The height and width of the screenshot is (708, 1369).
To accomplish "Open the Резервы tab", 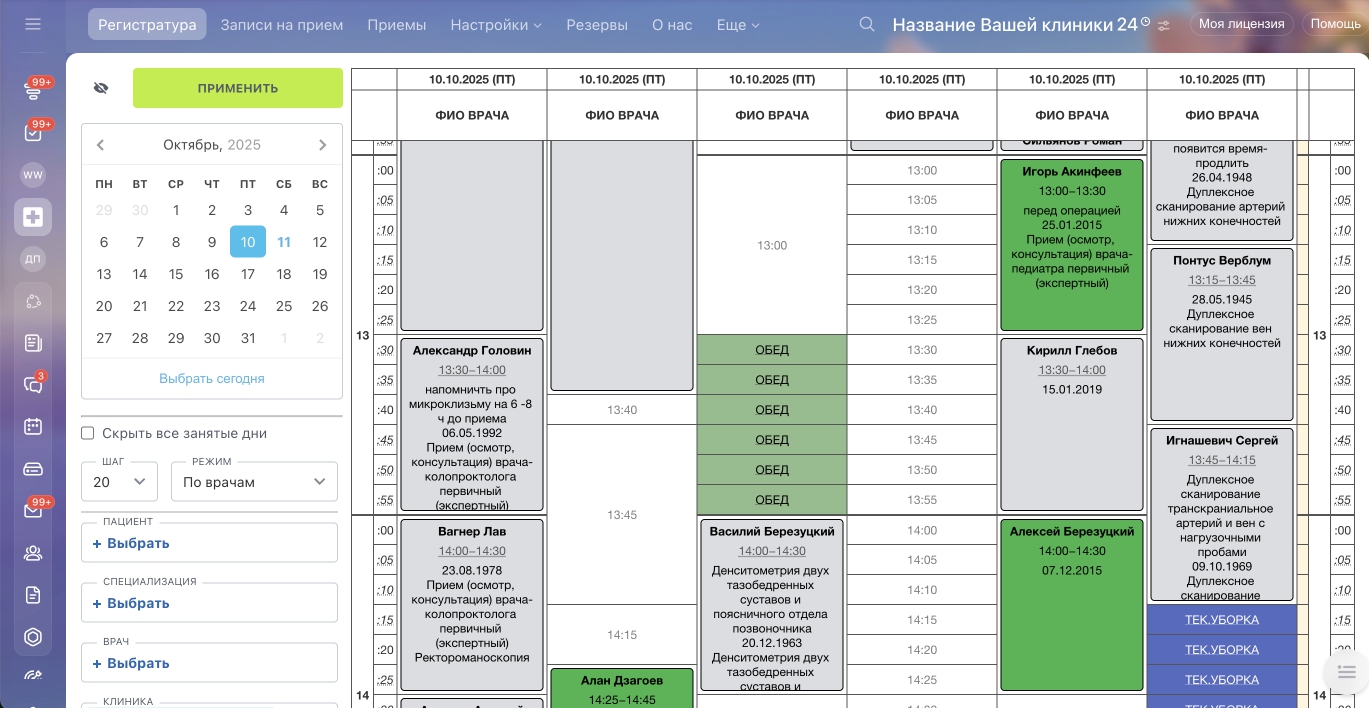I will pyautogui.click(x=597, y=25).
